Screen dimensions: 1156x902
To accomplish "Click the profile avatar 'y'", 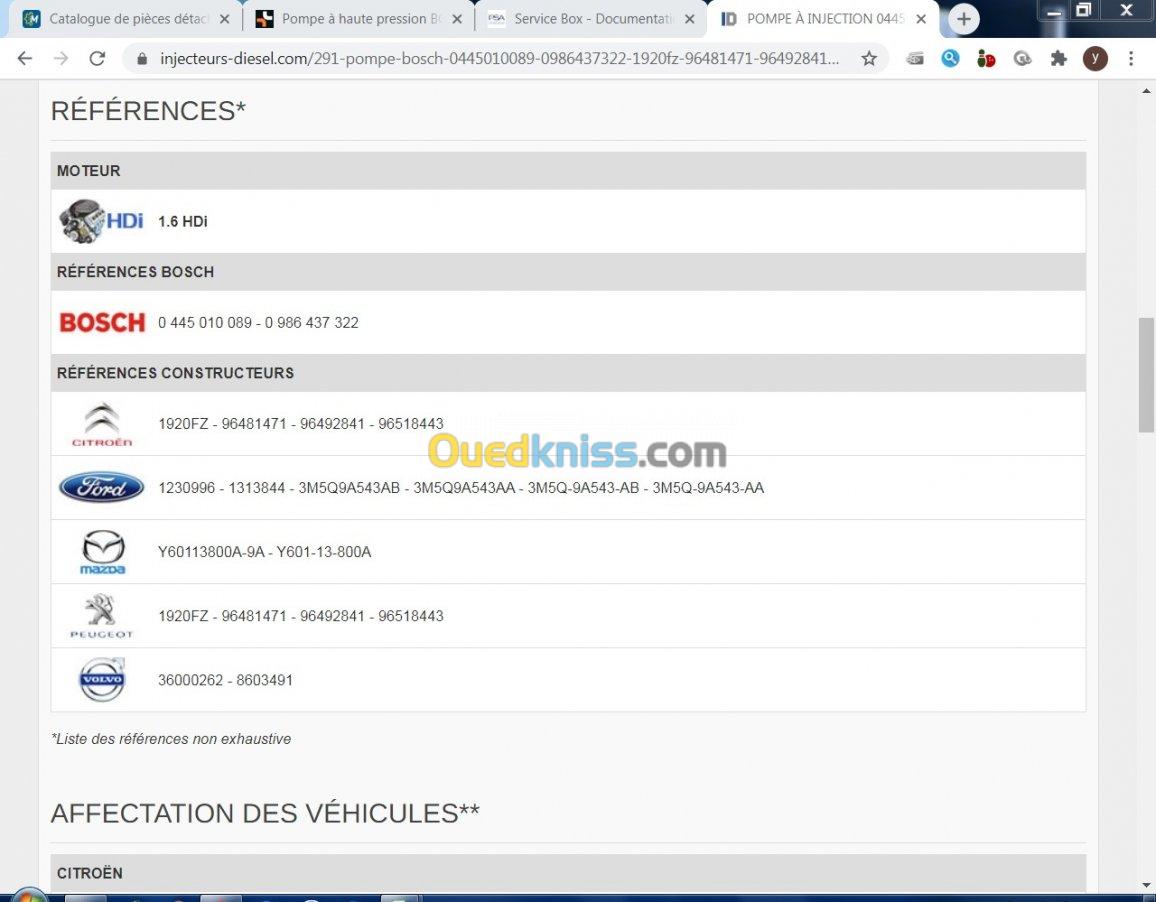I will click(x=1095, y=58).
